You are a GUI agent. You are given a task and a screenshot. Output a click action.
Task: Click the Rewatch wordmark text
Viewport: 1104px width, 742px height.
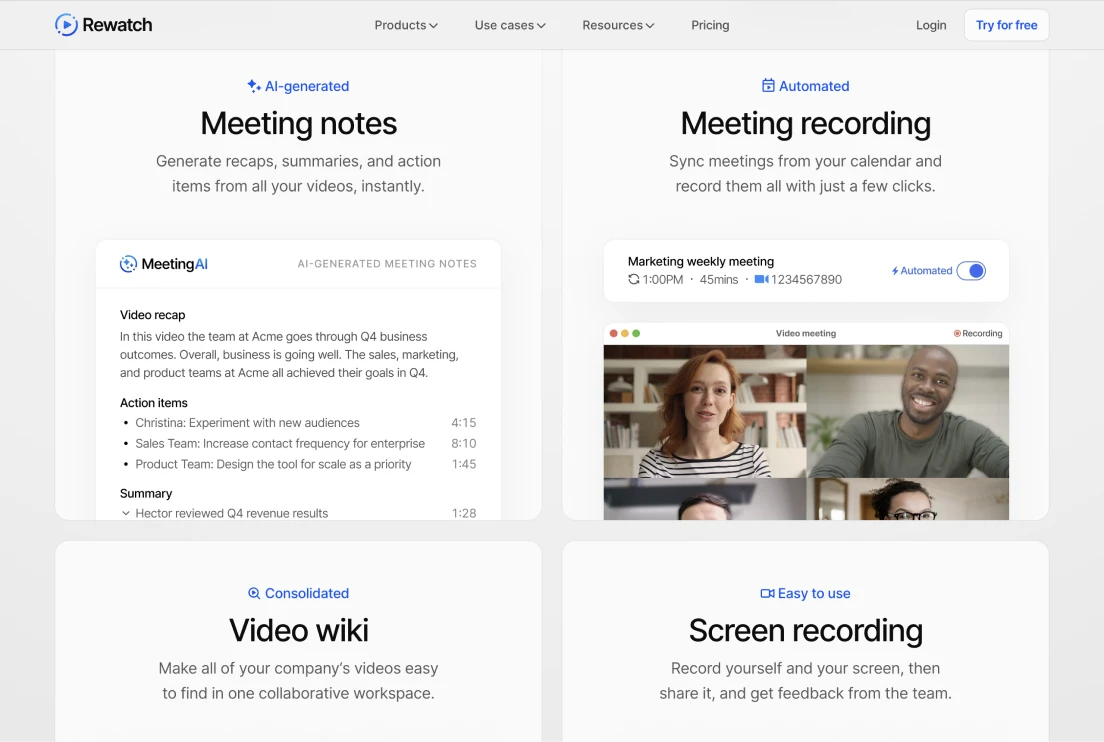(x=117, y=25)
